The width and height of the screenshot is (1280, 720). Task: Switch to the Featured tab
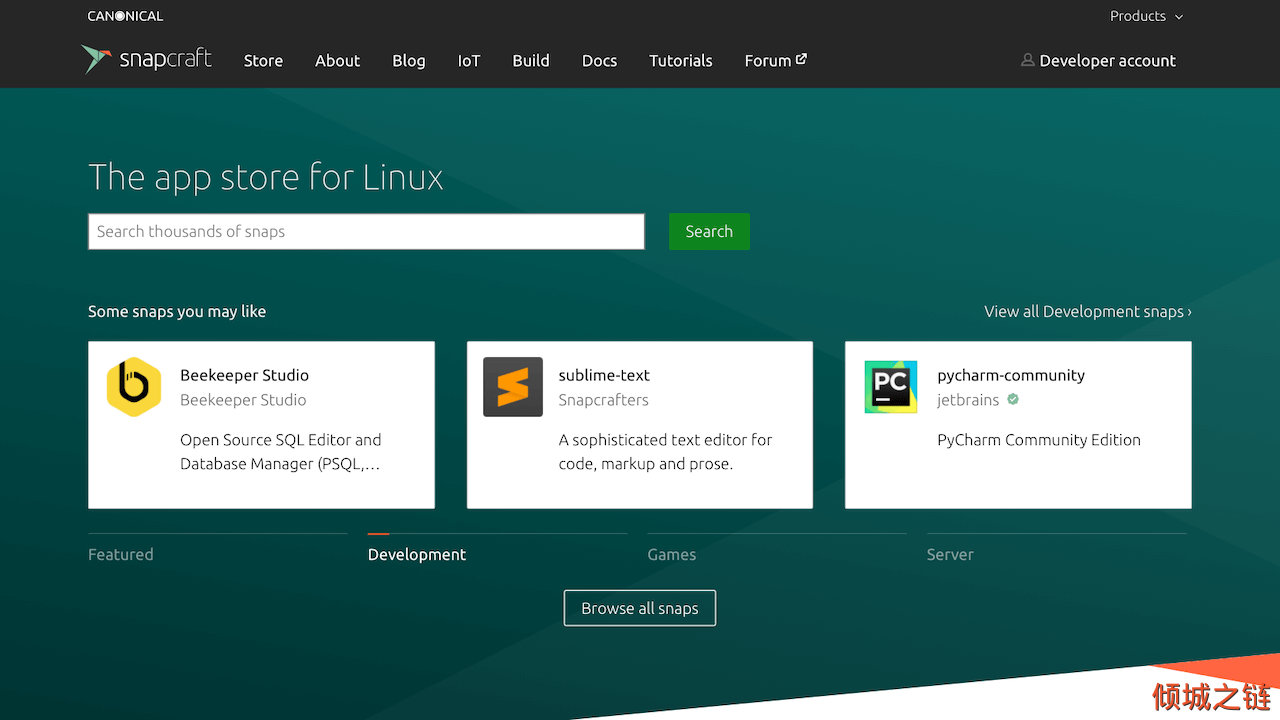click(x=121, y=554)
